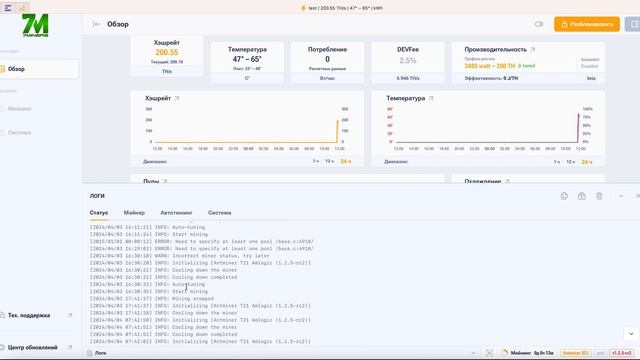Screen dimensions: 640x360
Task: Click the 'Incorrect miner status, try later' log line
Action: point(180,256)
